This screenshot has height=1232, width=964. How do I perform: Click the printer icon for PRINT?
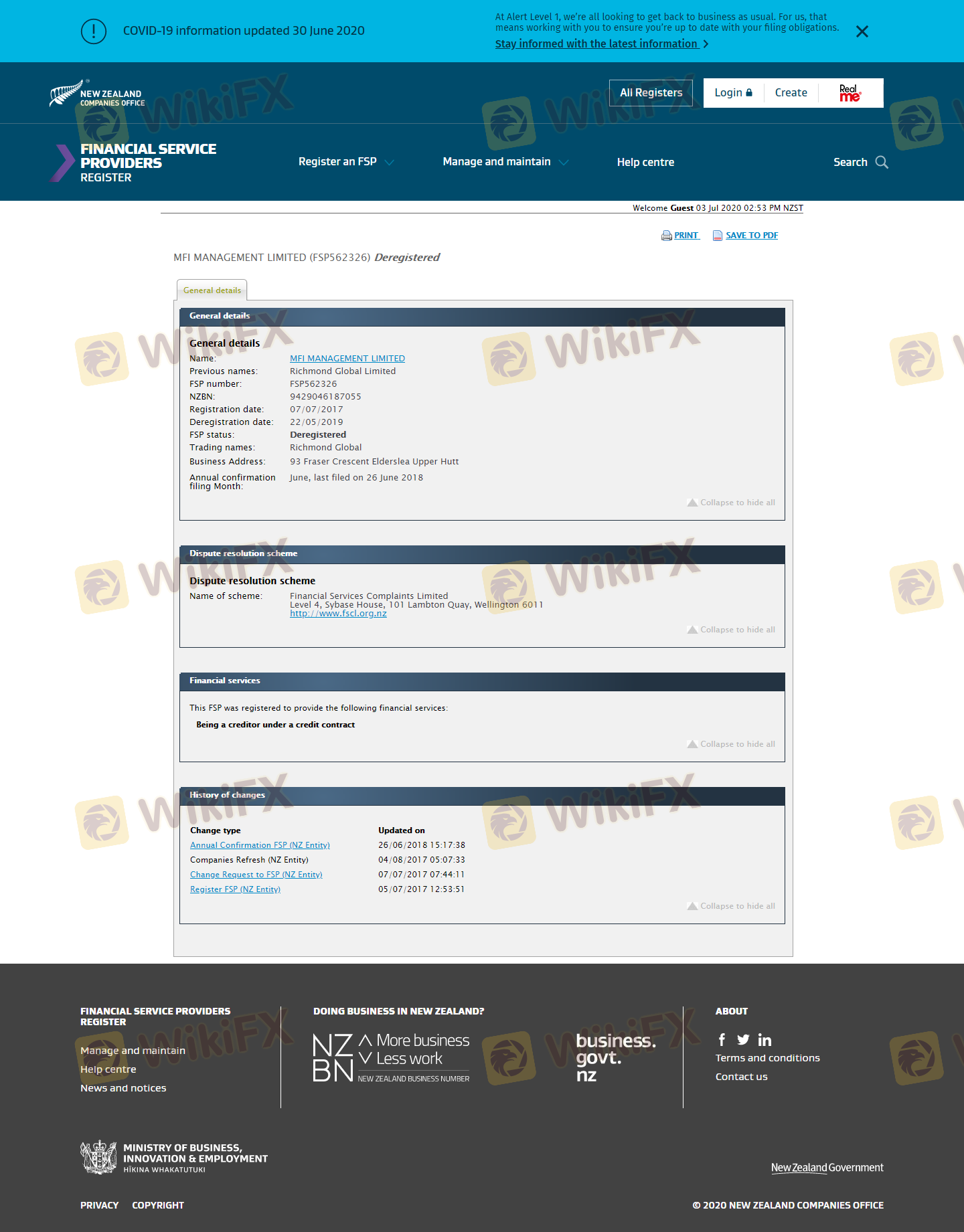666,236
